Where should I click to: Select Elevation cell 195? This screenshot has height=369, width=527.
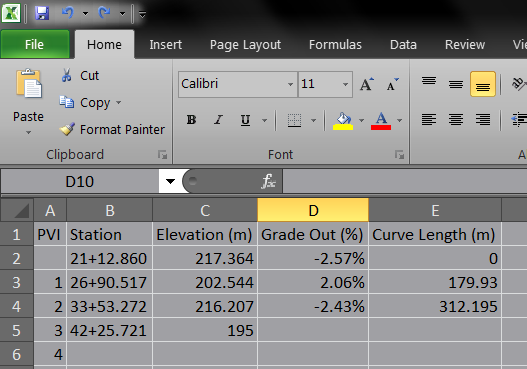click(205, 330)
